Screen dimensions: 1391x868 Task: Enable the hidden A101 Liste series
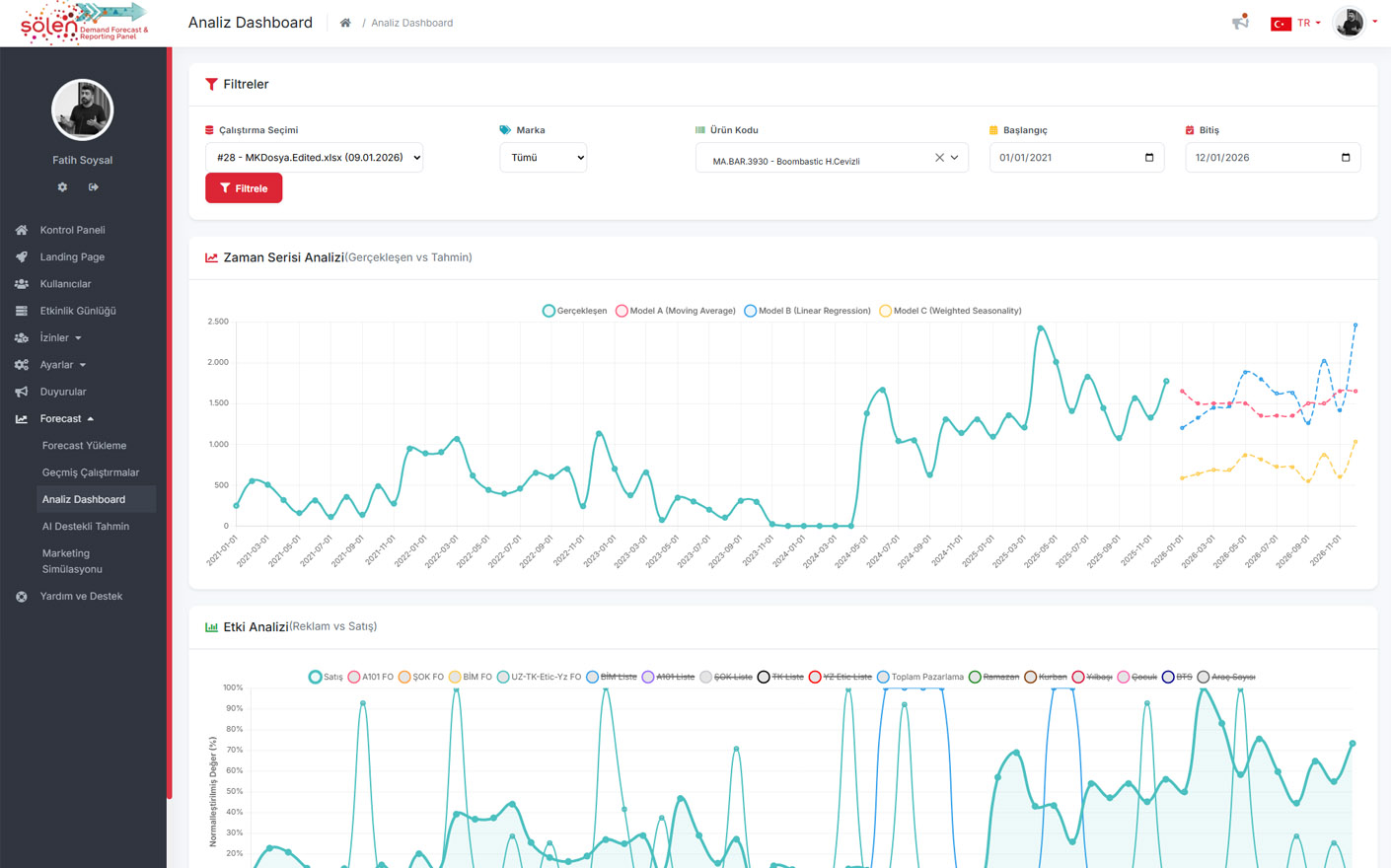click(668, 677)
